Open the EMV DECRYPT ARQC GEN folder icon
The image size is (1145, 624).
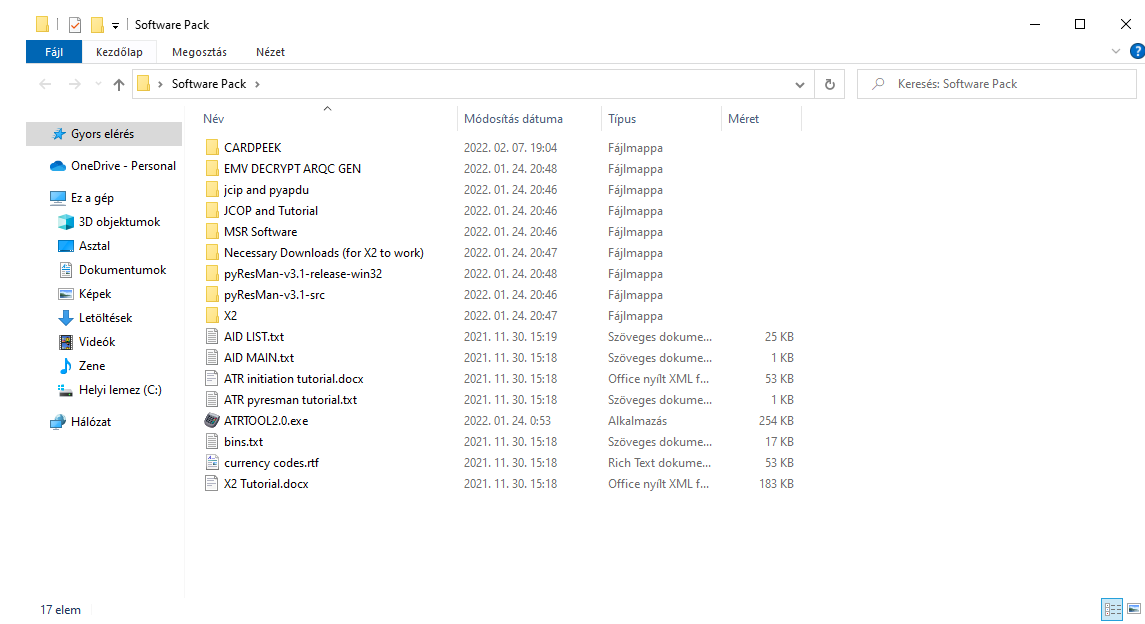(212, 169)
